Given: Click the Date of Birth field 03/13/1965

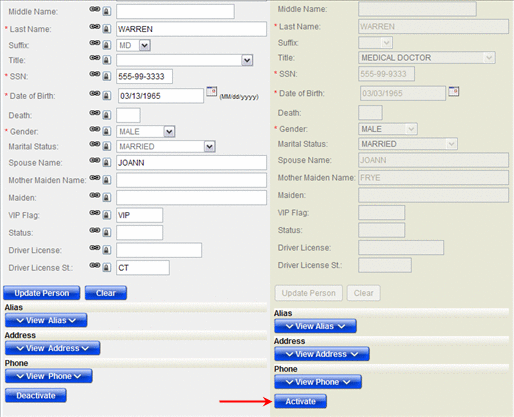Looking at the screenshot, I should 161,96.
